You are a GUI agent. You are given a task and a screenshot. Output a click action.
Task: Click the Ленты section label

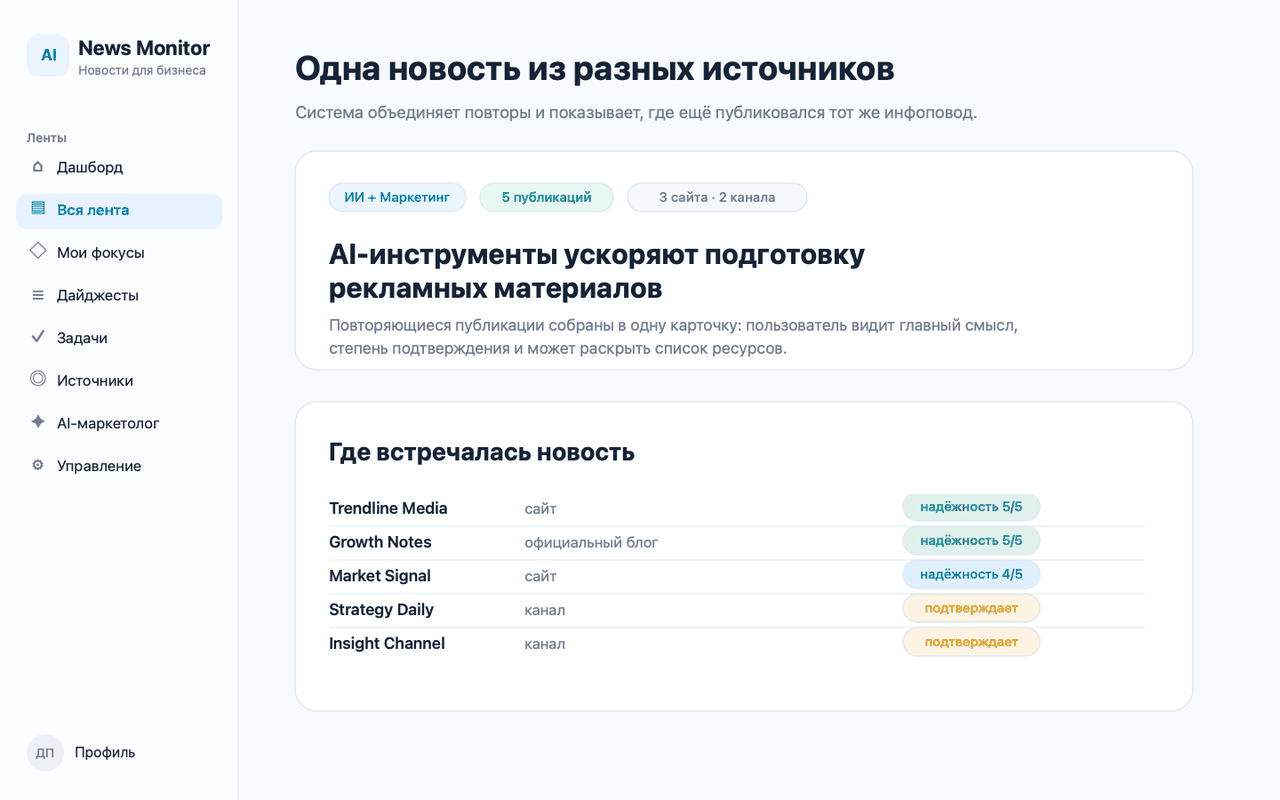pyautogui.click(x=46, y=138)
